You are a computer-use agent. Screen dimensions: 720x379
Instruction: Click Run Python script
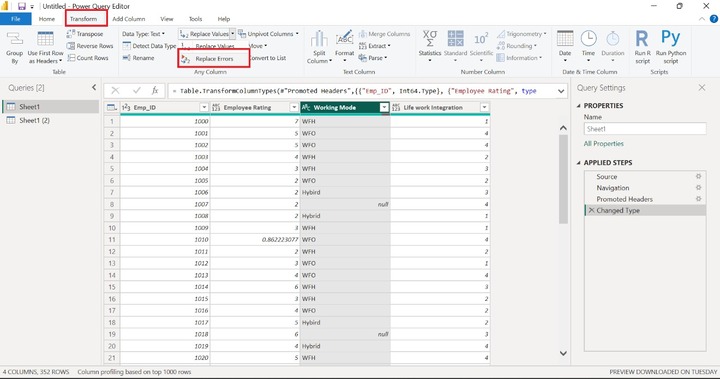pos(671,48)
